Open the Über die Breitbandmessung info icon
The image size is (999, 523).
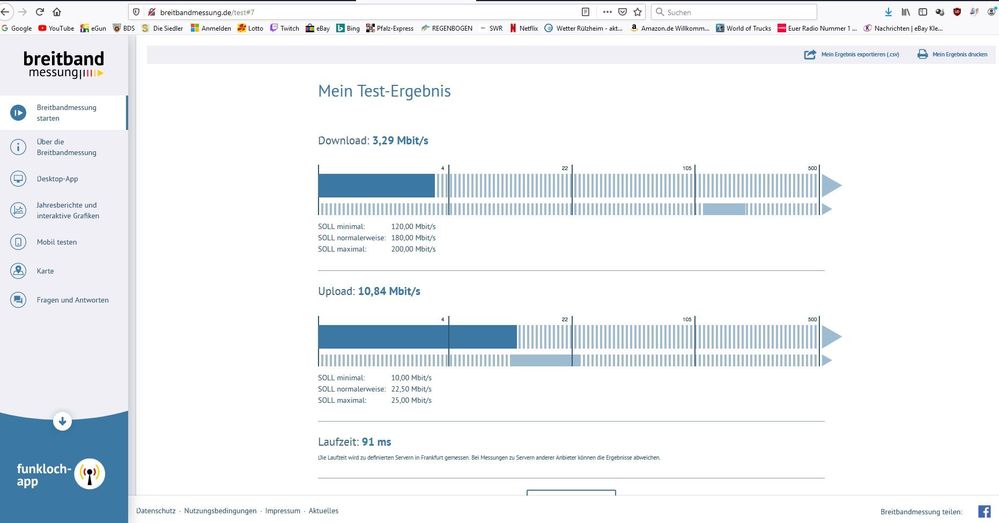[x=18, y=147]
